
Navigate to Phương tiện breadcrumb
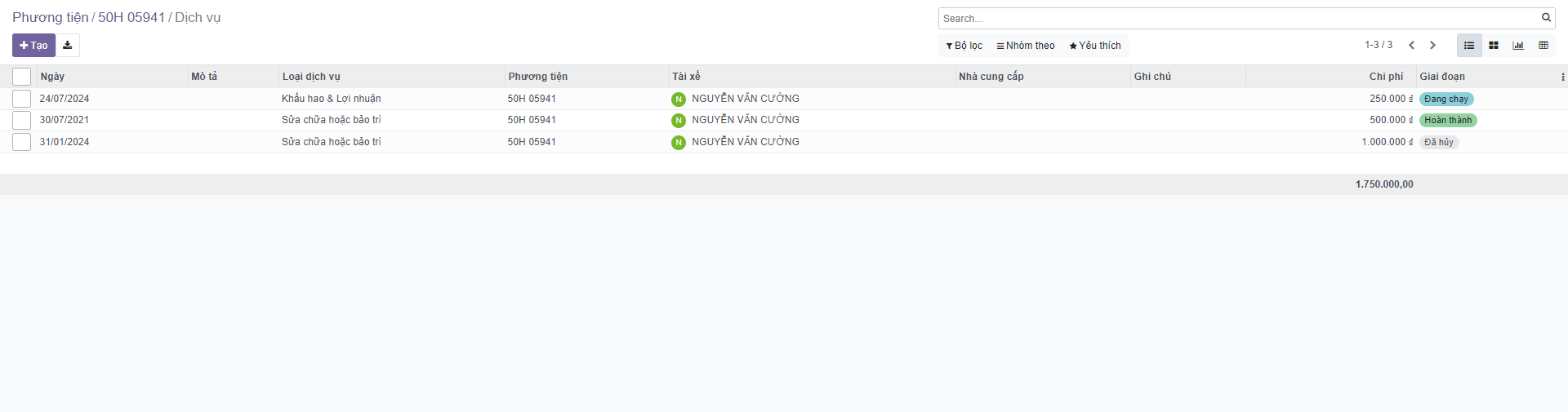click(50, 18)
